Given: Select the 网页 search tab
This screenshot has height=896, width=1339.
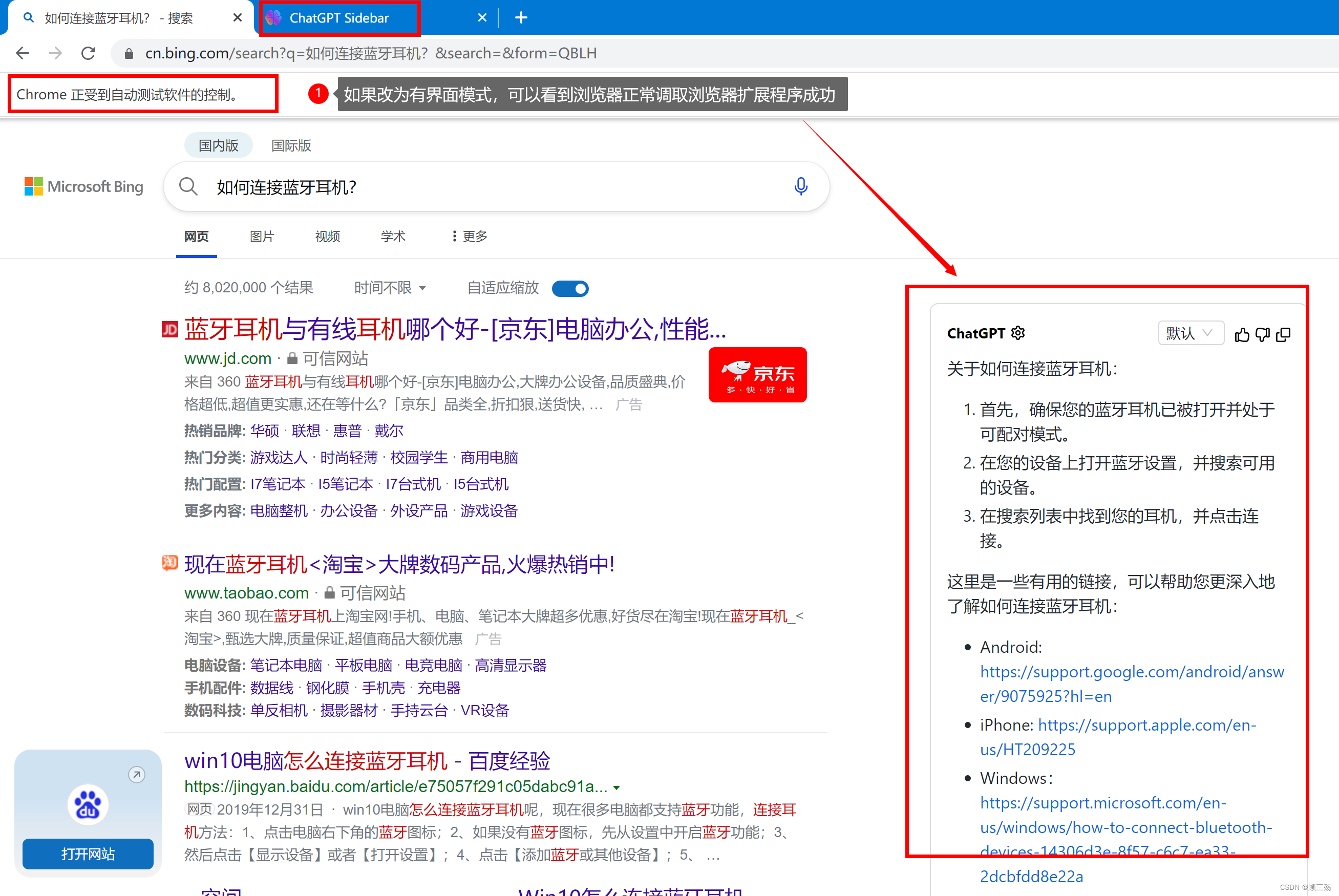Looking at the screenshot, I should pyautogui.click(x=197, y=237).
